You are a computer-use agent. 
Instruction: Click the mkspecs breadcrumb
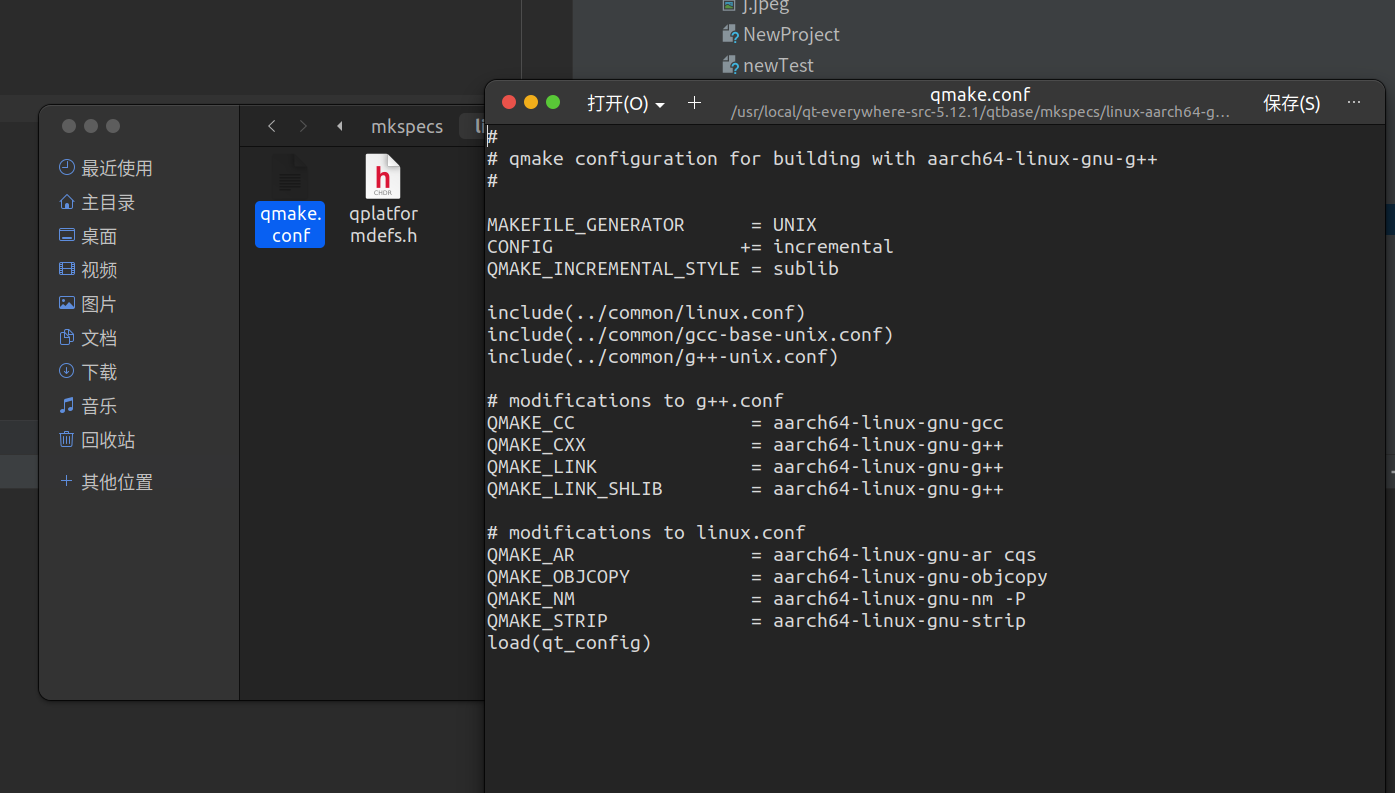(407, 126)
